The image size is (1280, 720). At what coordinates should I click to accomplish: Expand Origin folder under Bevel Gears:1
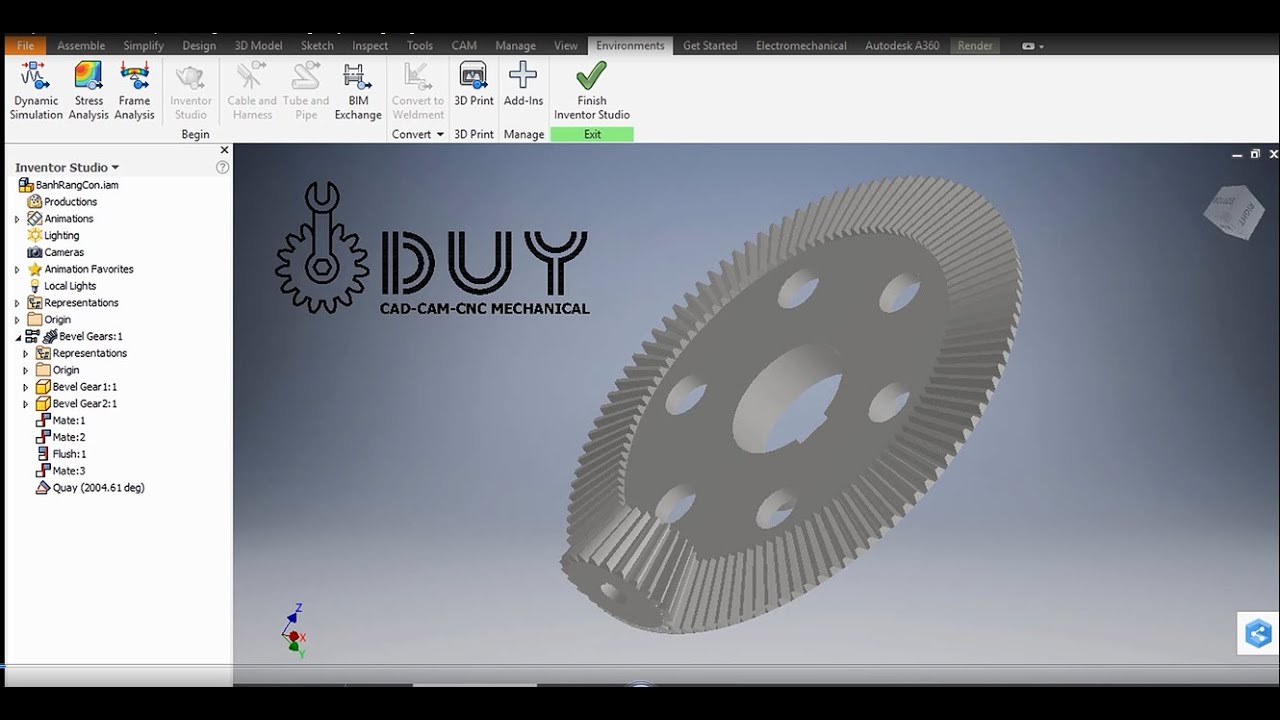(26, 370)
